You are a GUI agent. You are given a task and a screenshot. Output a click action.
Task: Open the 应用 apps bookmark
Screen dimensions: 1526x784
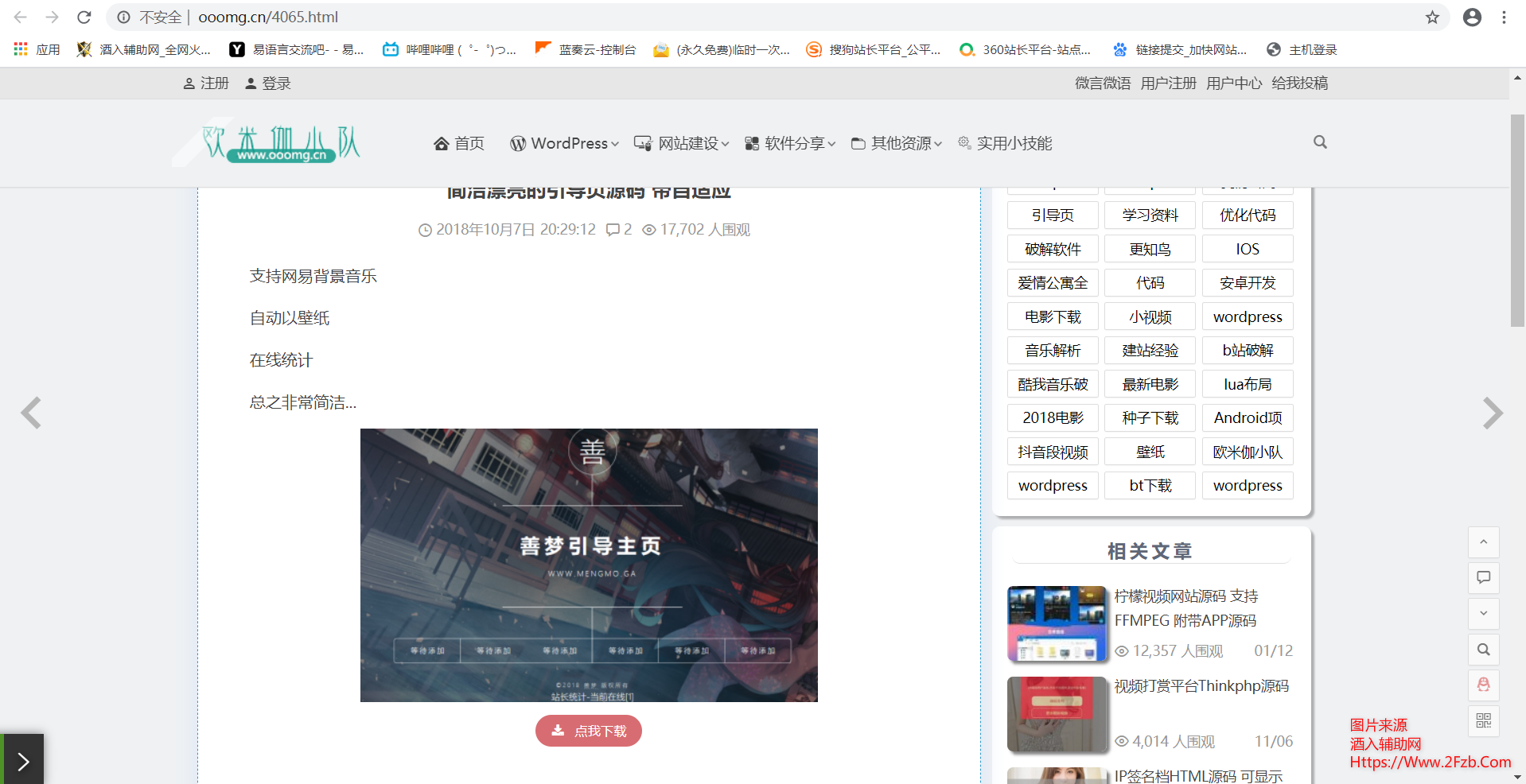(37, 49)
